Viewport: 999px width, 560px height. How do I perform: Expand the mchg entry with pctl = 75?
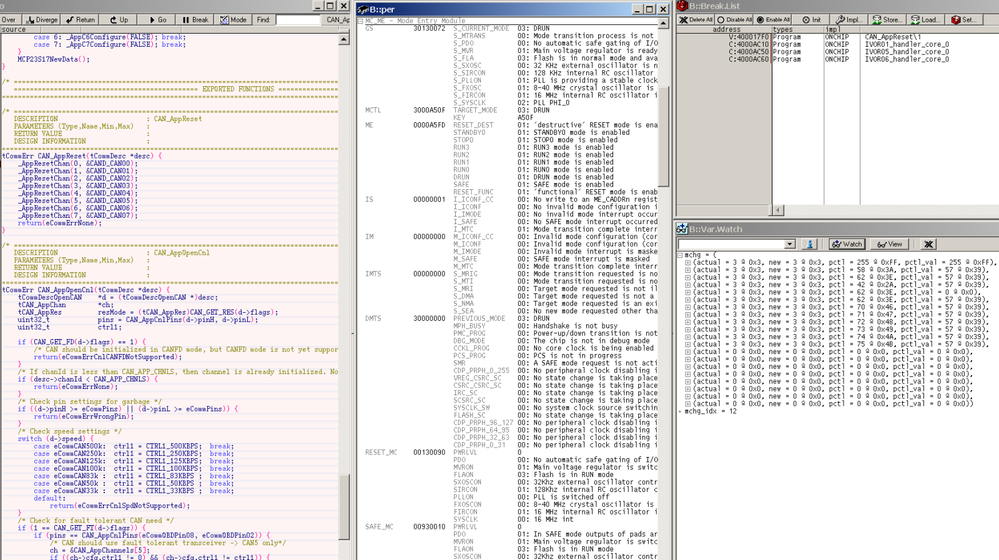687,345
